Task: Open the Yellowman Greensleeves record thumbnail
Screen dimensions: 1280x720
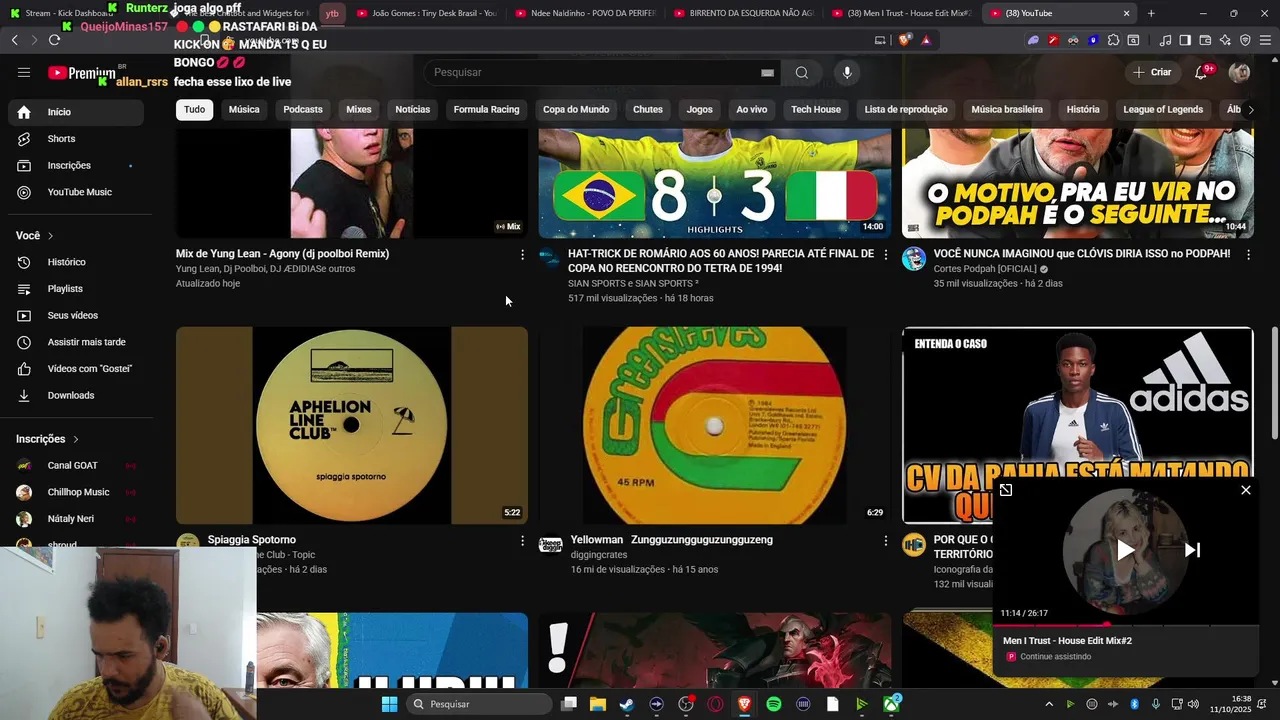Action: point(714,425)
